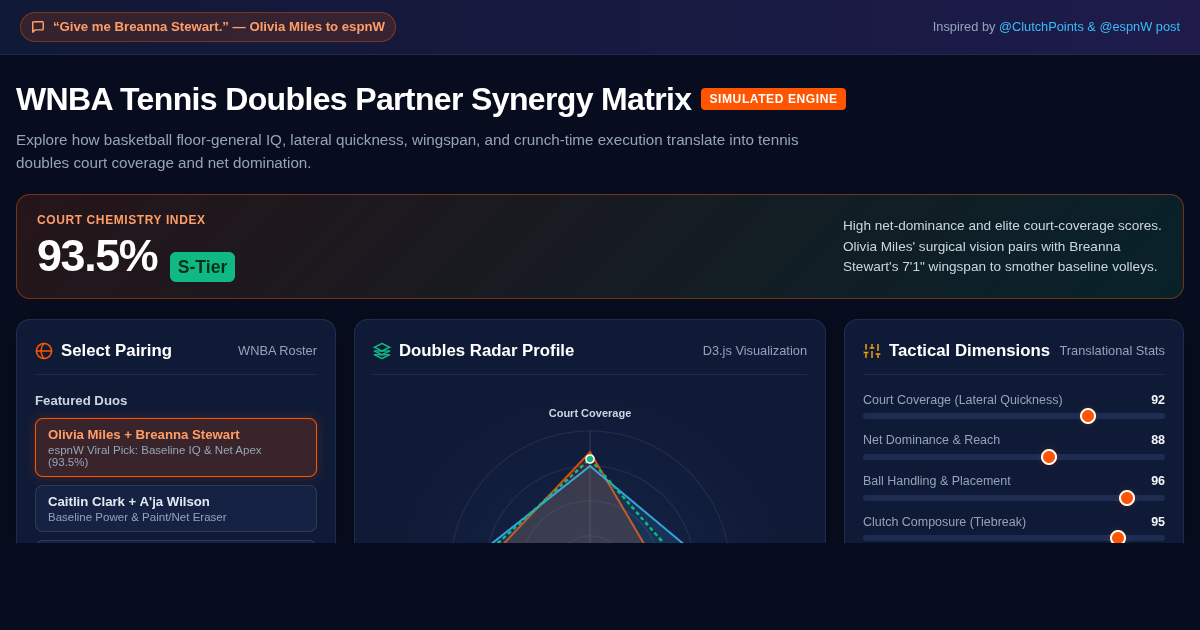Image resolution: width=1200 pixels, height=630 pixels.
Task: Click the layers icon beside Doubles Radar Profile
Action: [x=382, y=351]
